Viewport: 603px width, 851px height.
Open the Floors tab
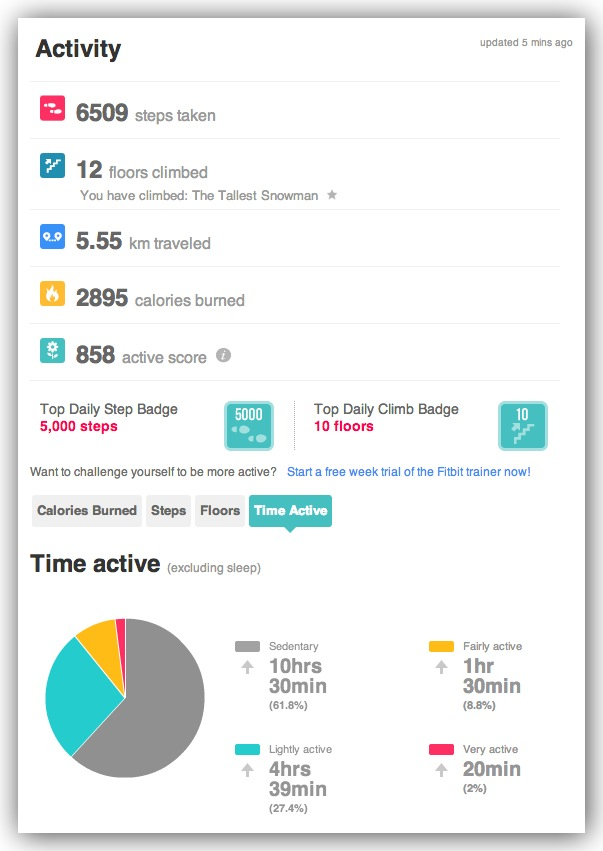pyautogui.click(x=220, y=510)
